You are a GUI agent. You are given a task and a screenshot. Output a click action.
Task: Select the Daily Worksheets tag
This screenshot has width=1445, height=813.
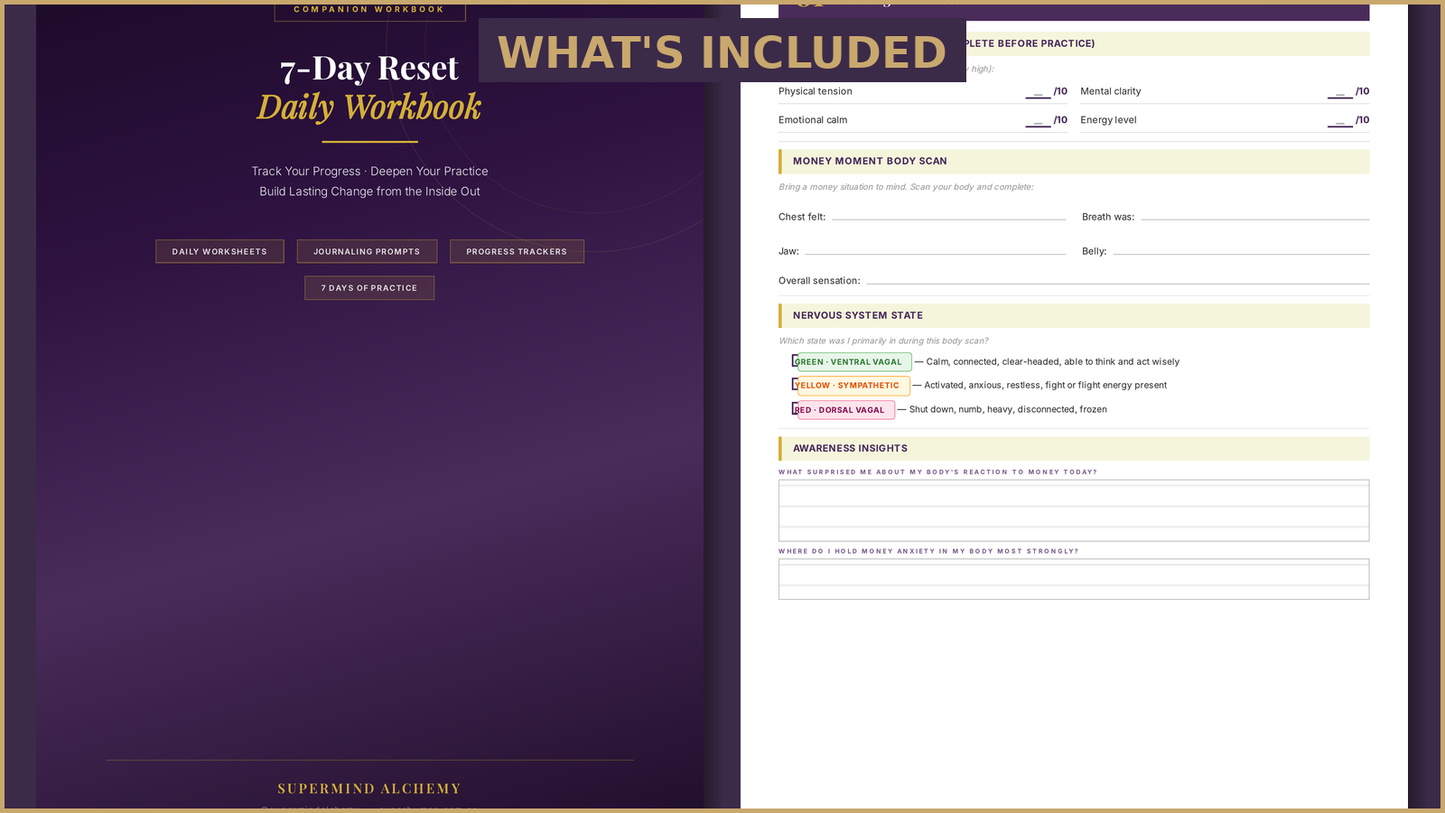click(220, 252)
